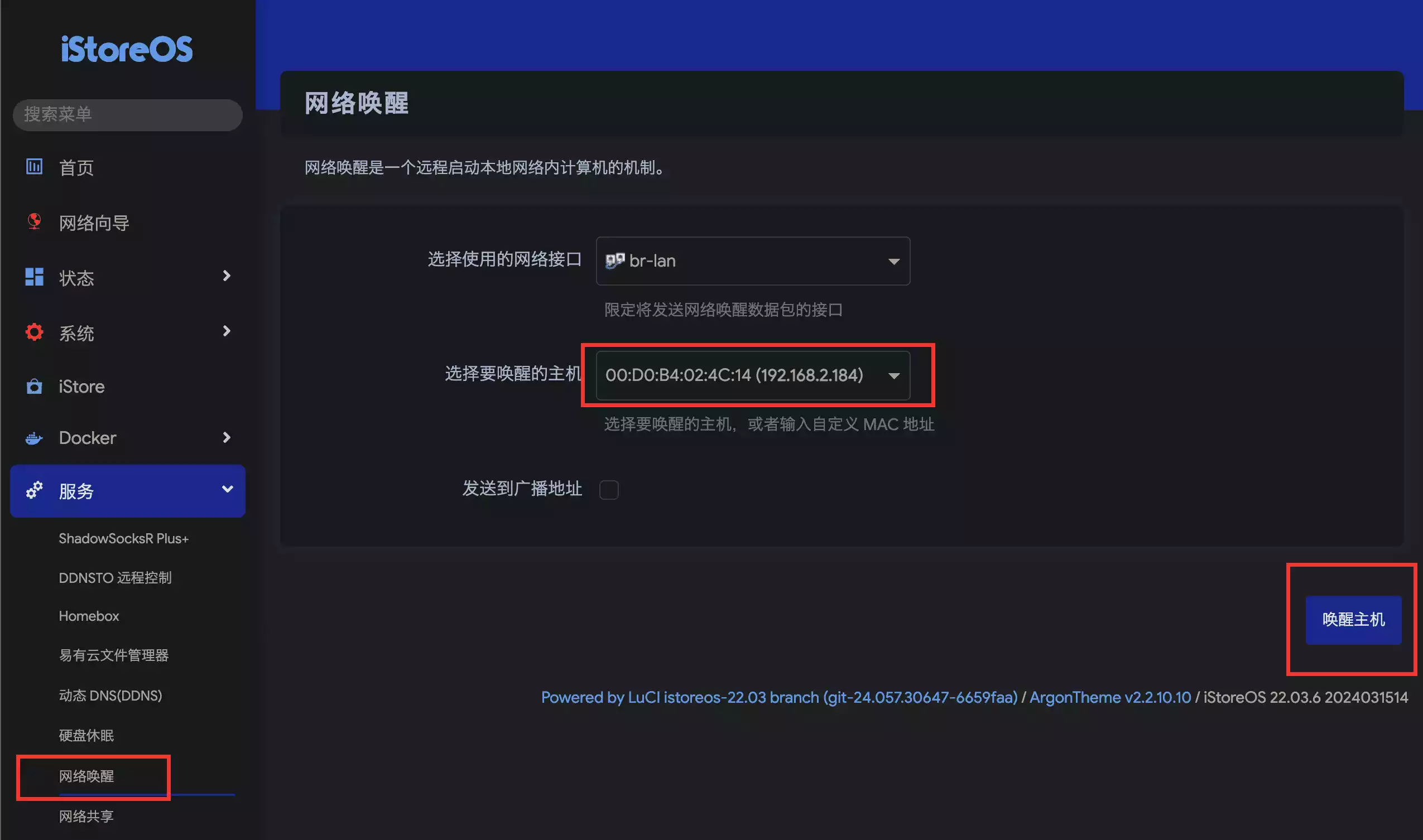Open the Homebox menu item
Image resolution: width=1423 pixels, height=840 pixels.
point(89,616)
